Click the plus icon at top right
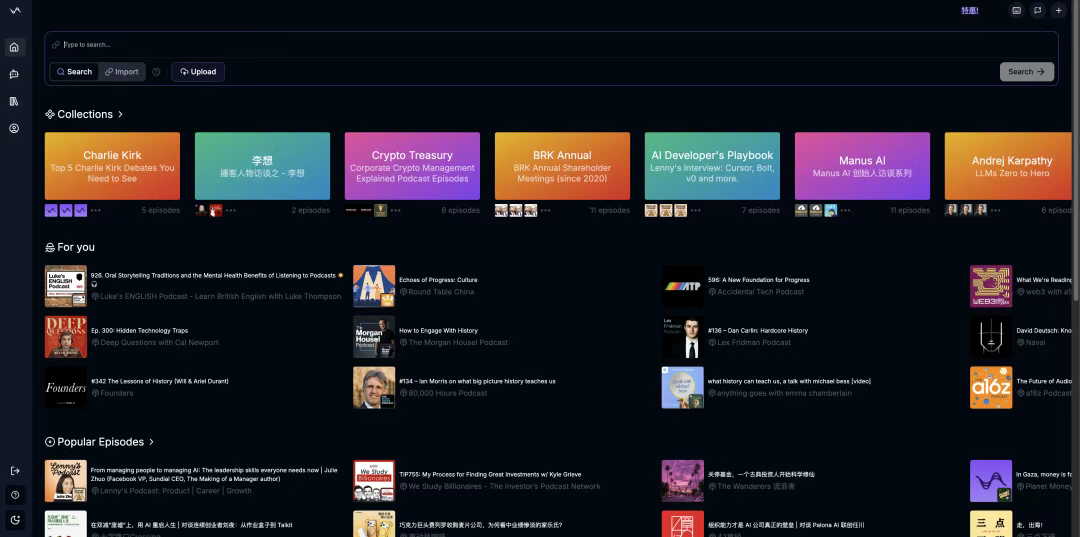1080x537 pixels. 1059,11
